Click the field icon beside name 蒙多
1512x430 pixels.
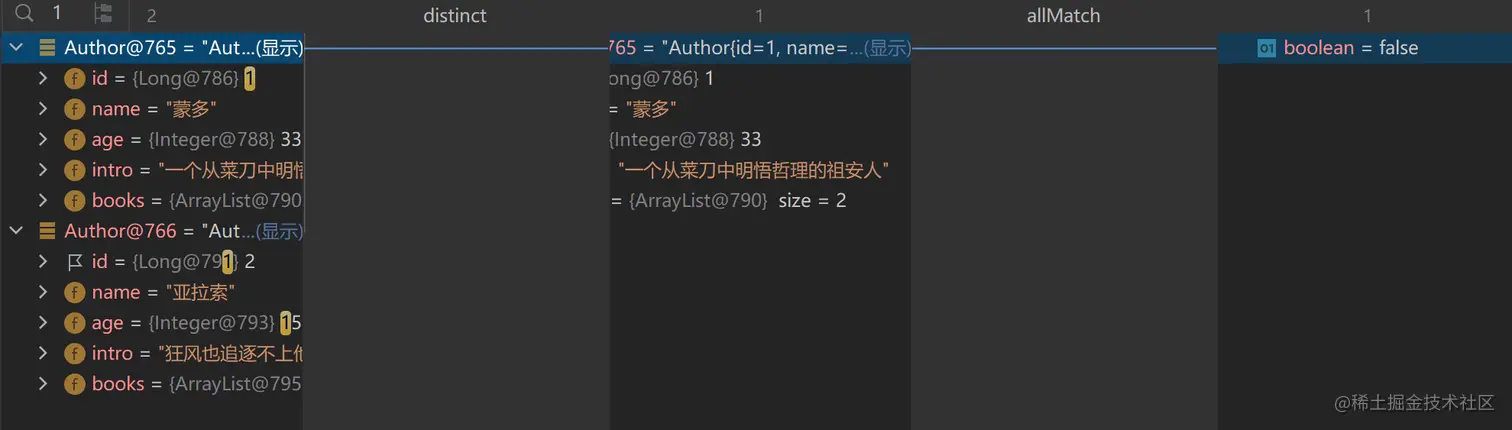[x=74, y=109]
